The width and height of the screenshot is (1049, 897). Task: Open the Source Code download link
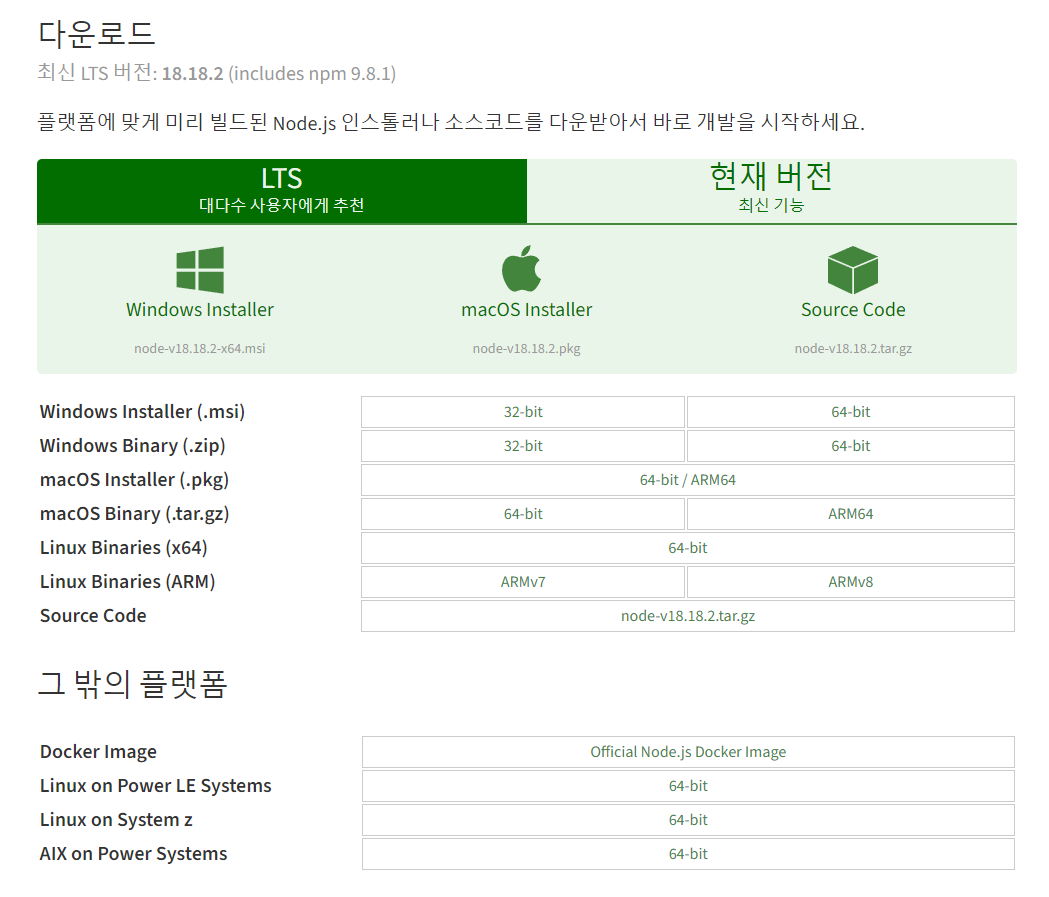point(853,310)
